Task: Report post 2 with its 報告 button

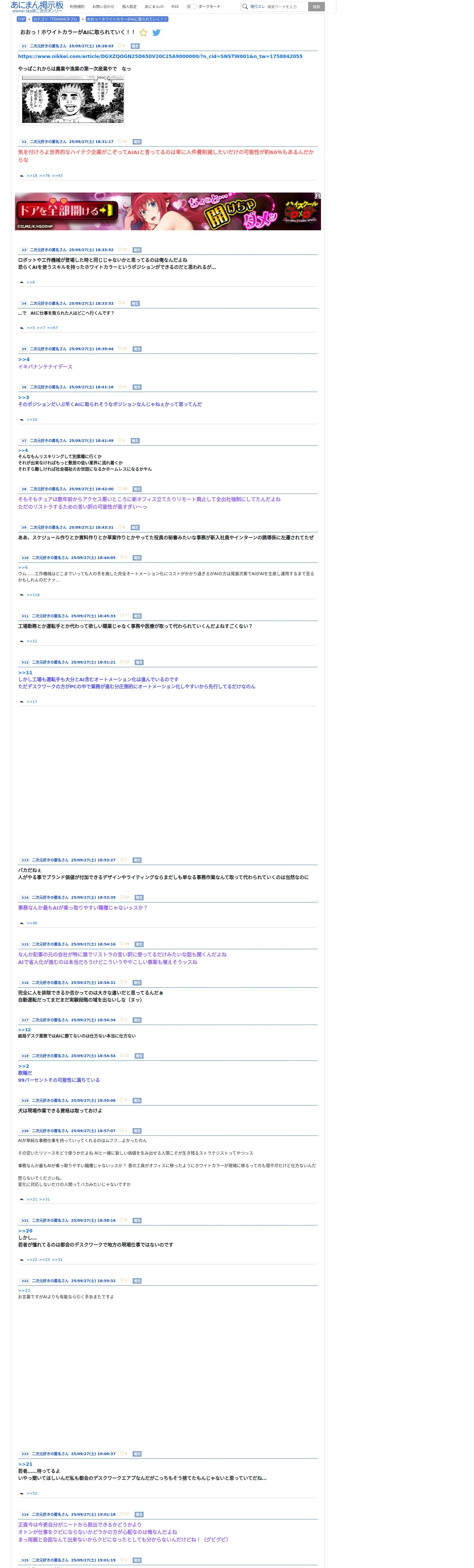Action: (137, 142)
